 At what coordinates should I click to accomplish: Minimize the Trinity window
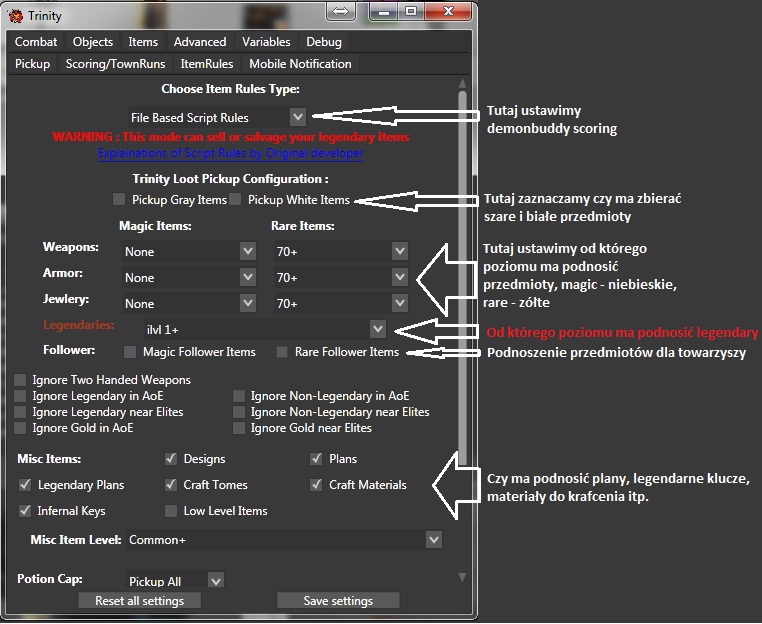[384, 11]
